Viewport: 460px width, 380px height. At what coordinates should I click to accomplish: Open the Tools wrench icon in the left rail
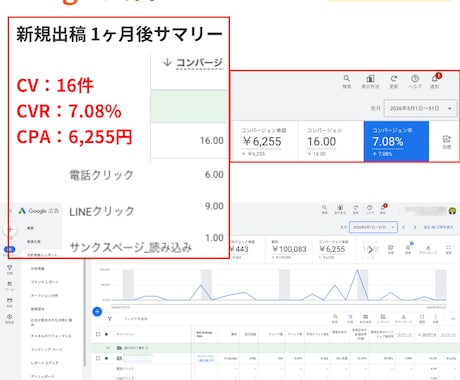10,284
